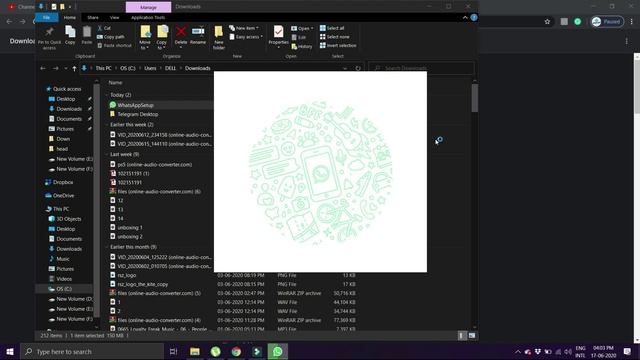Switch to the Share ribbon tab

pos(93,18)
